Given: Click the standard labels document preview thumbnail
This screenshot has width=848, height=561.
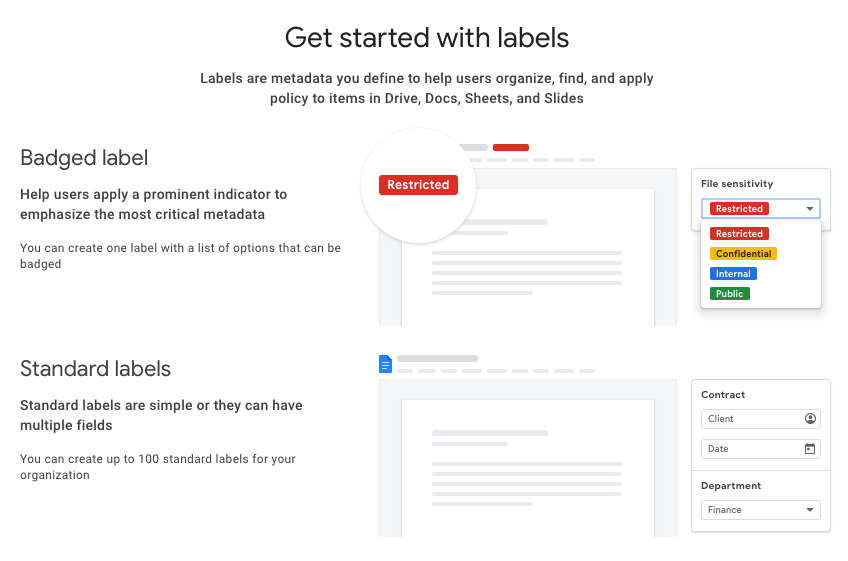Looking at the screenshot, I should (x=527, y=458).
